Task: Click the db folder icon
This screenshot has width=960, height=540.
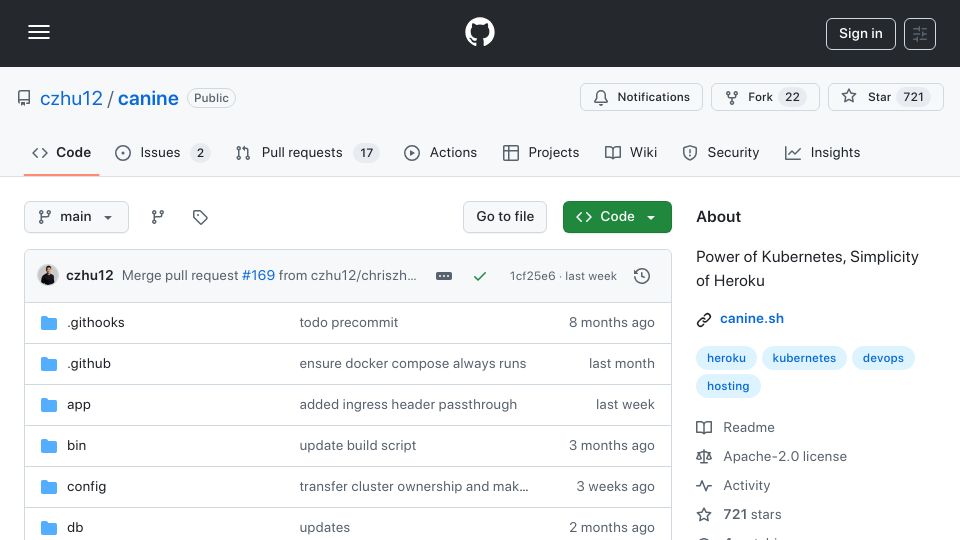Action: (x=49, y=528)
